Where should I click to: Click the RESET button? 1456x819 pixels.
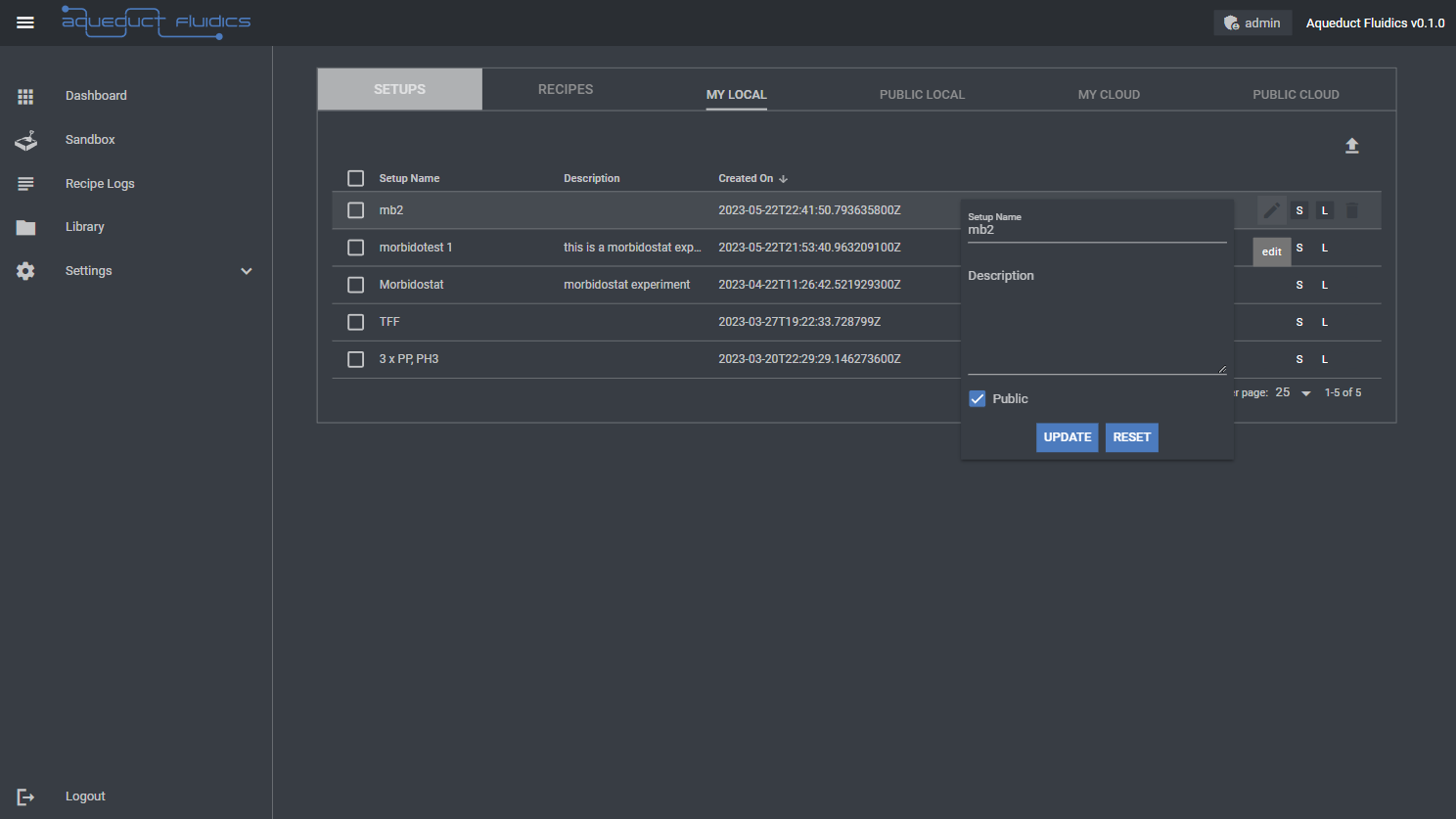pyautogui.click(x=1132, y=437)
